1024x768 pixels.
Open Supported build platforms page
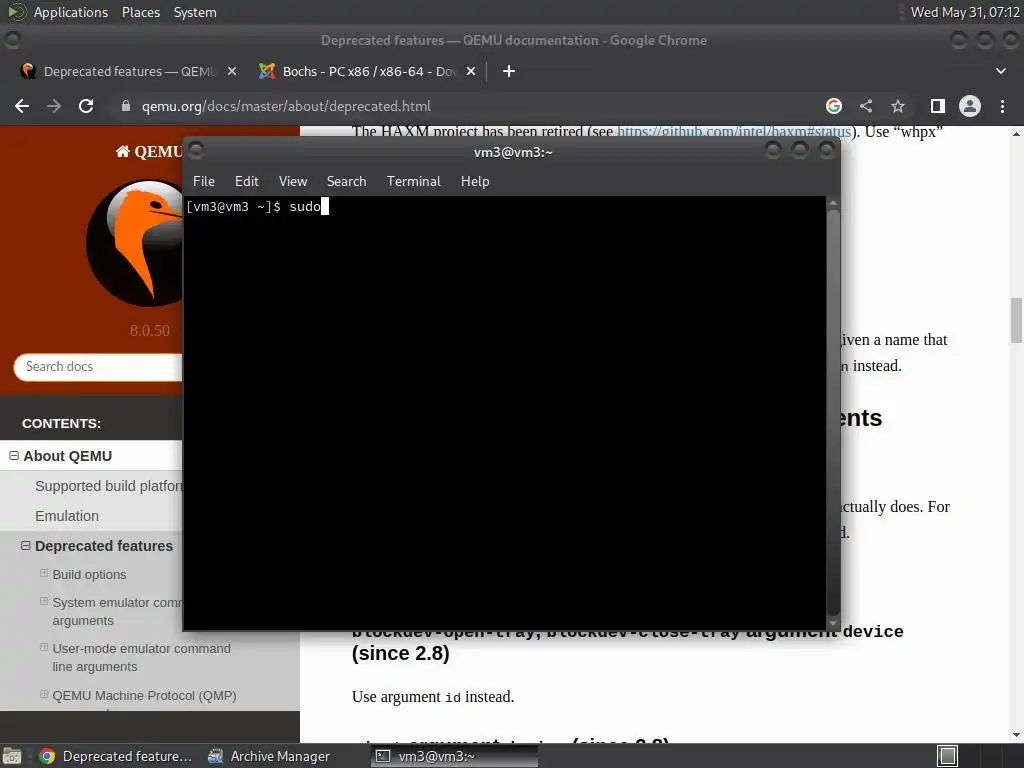(x=109, y=486)
